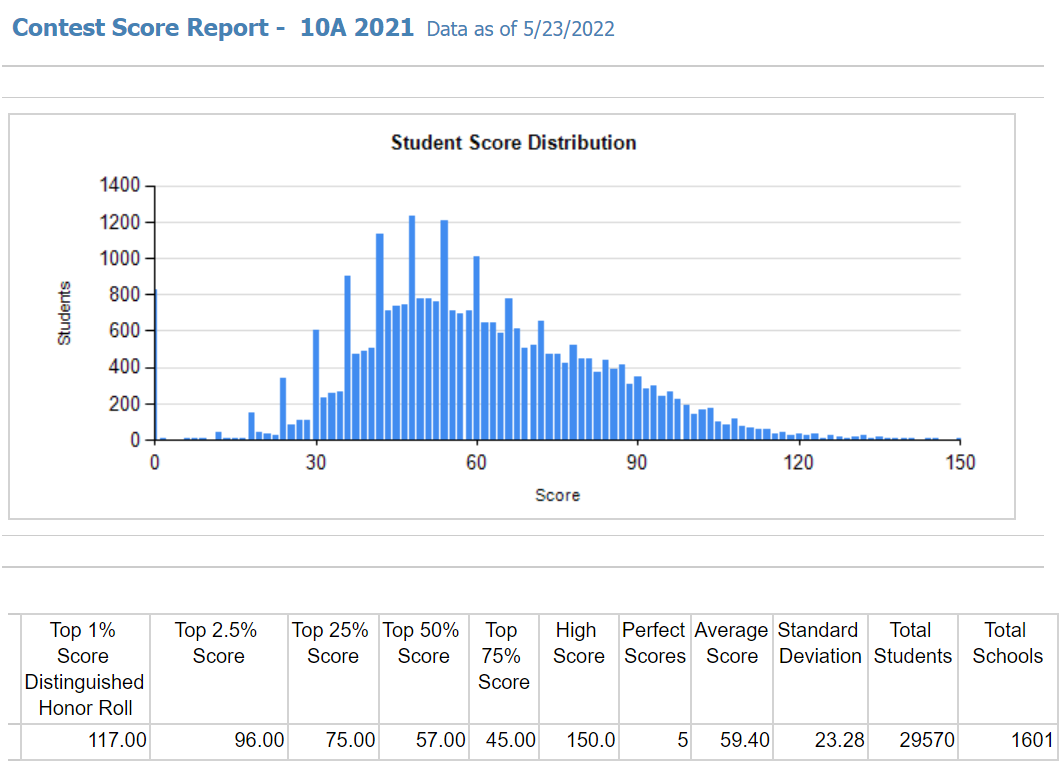Screen dimensions: 1059x762
Task: Click the 90 x-axis tick label
Action: (637, 462)
